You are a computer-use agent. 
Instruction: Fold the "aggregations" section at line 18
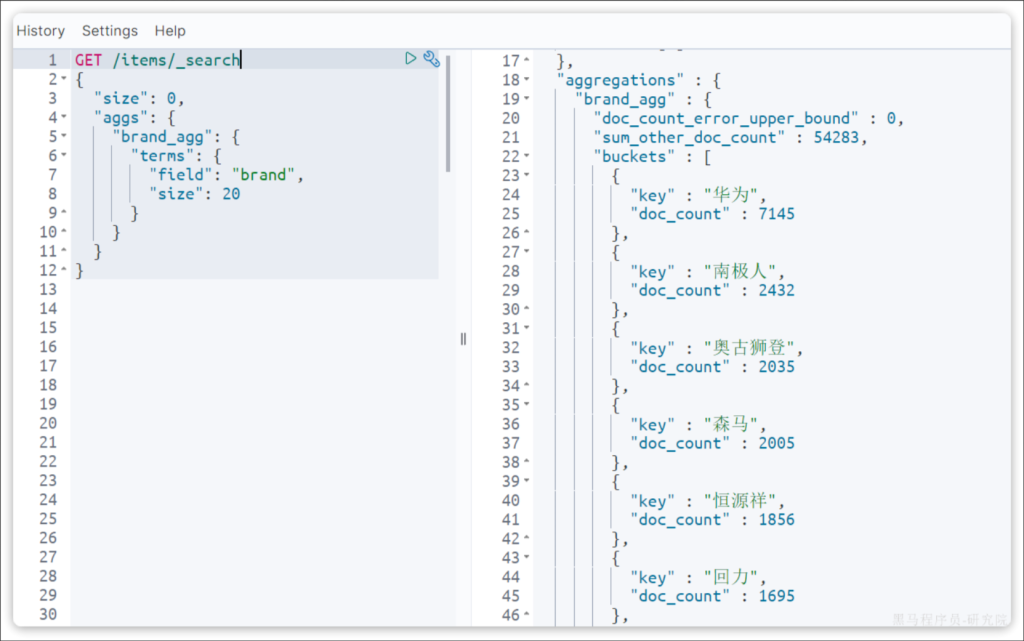(527, 80)
